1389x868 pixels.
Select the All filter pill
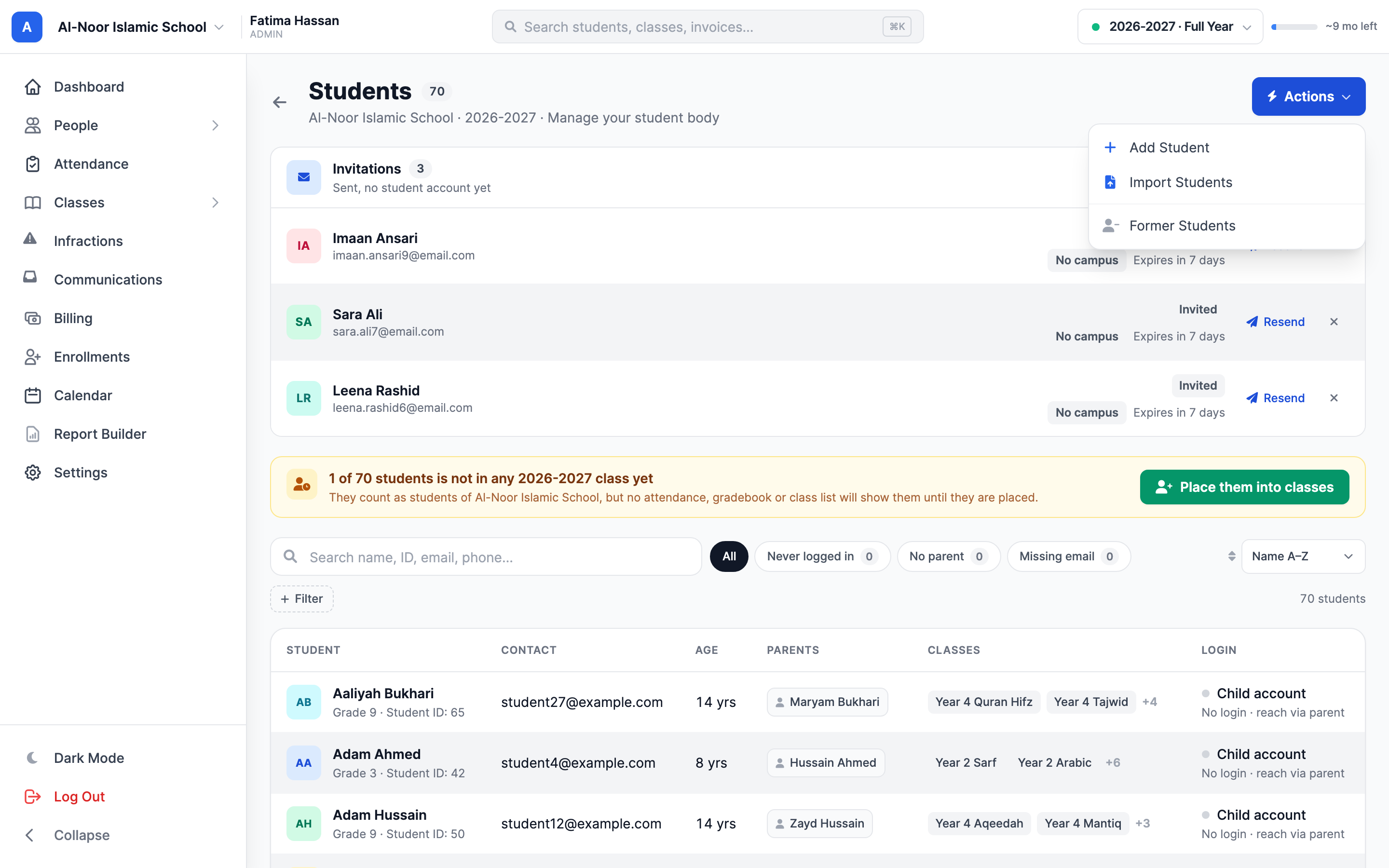[x=729, y=556]
